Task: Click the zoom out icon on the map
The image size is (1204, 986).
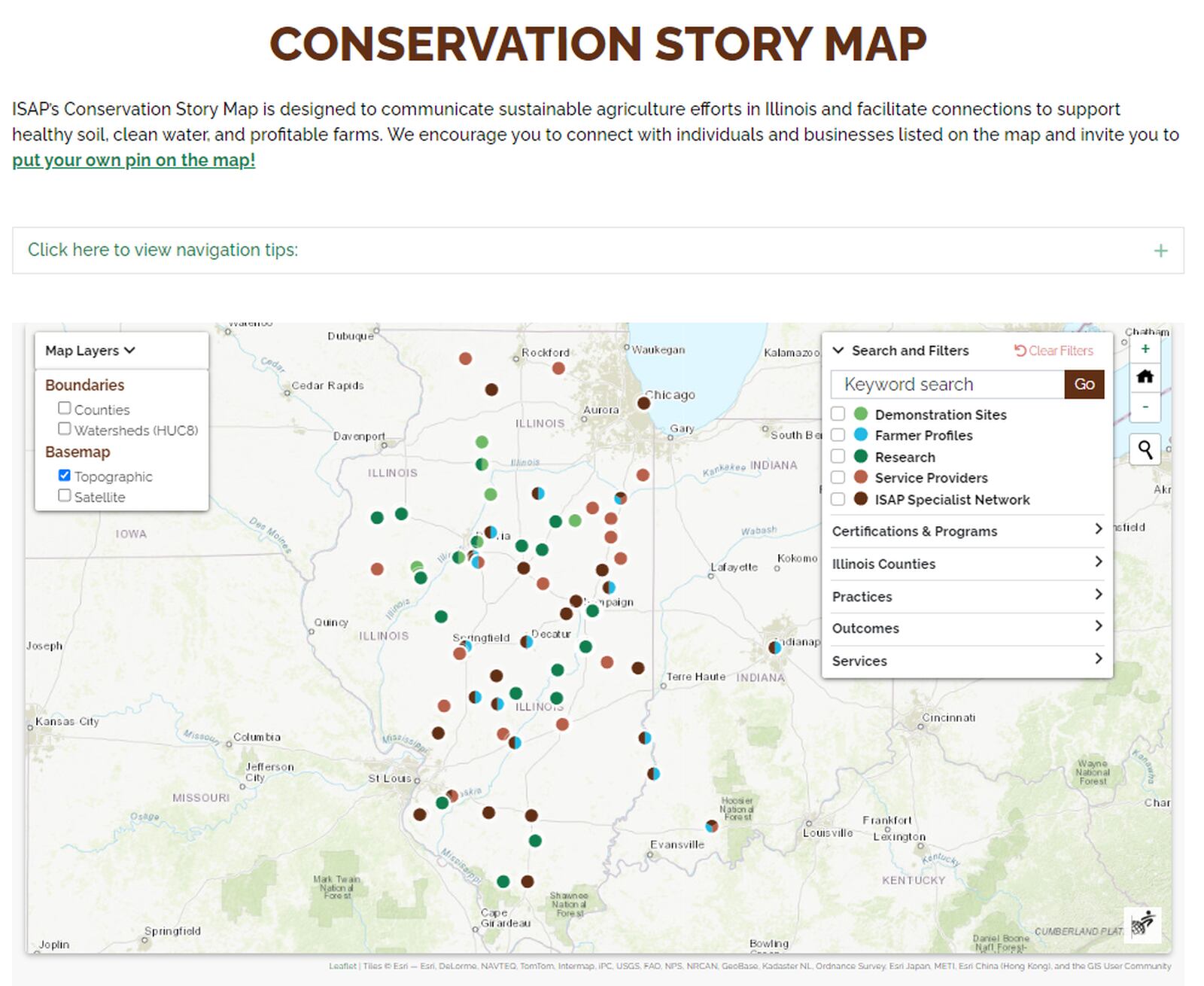Action: [1145, 407]
